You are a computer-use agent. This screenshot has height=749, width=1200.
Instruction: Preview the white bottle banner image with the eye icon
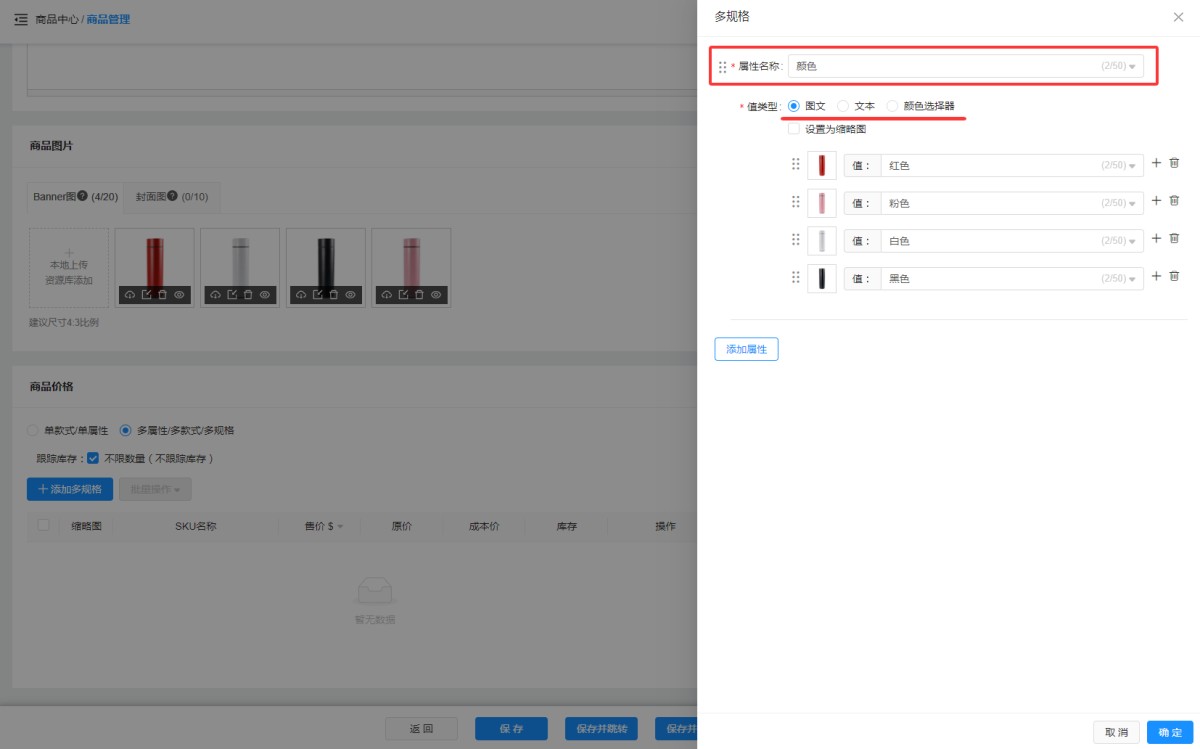click(x=265, y=295)
